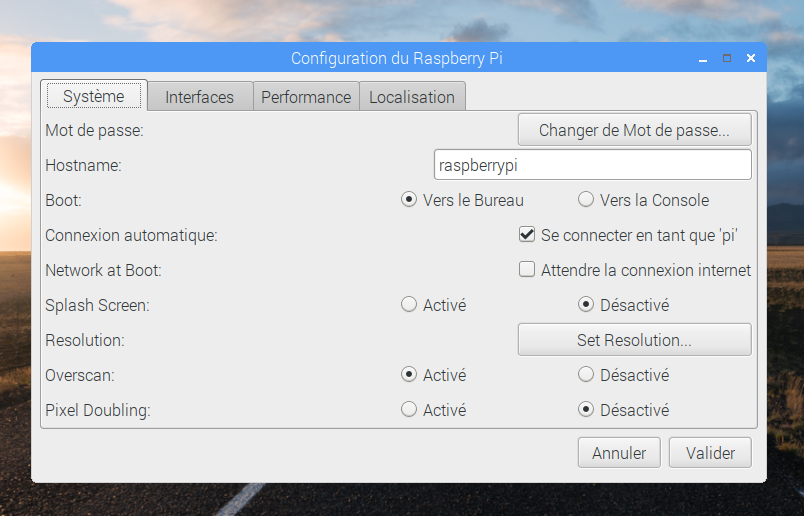Open the Localisation tab
The height and width of the screenshot is (516, 804).
[412, 97]
